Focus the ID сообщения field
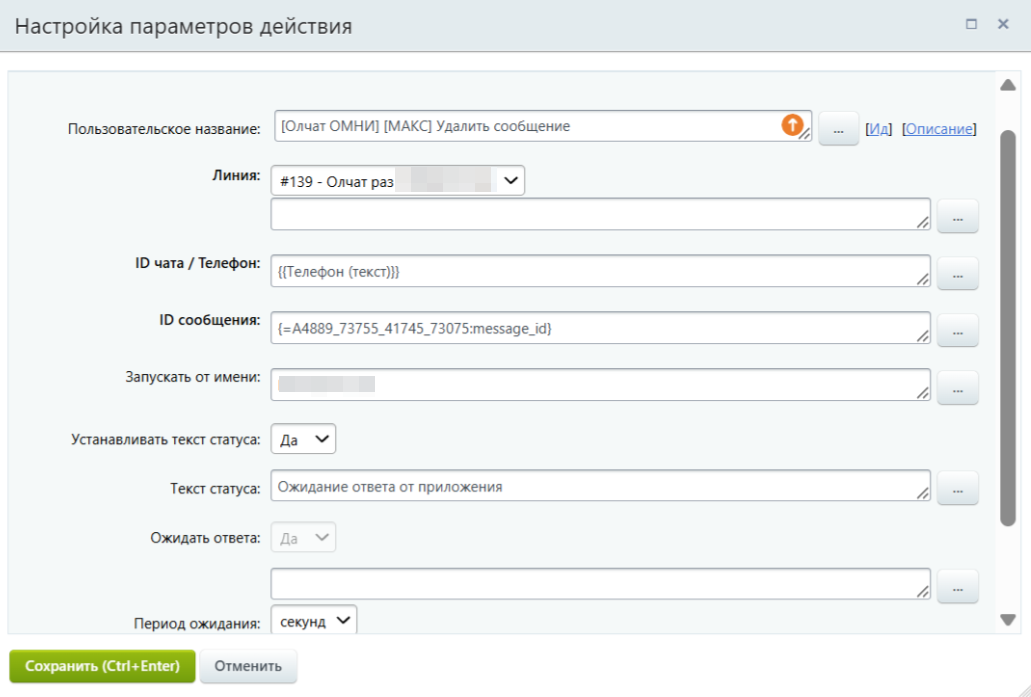Image resolution: width=1031 pixels, height=697 pixels. [600, 327]
